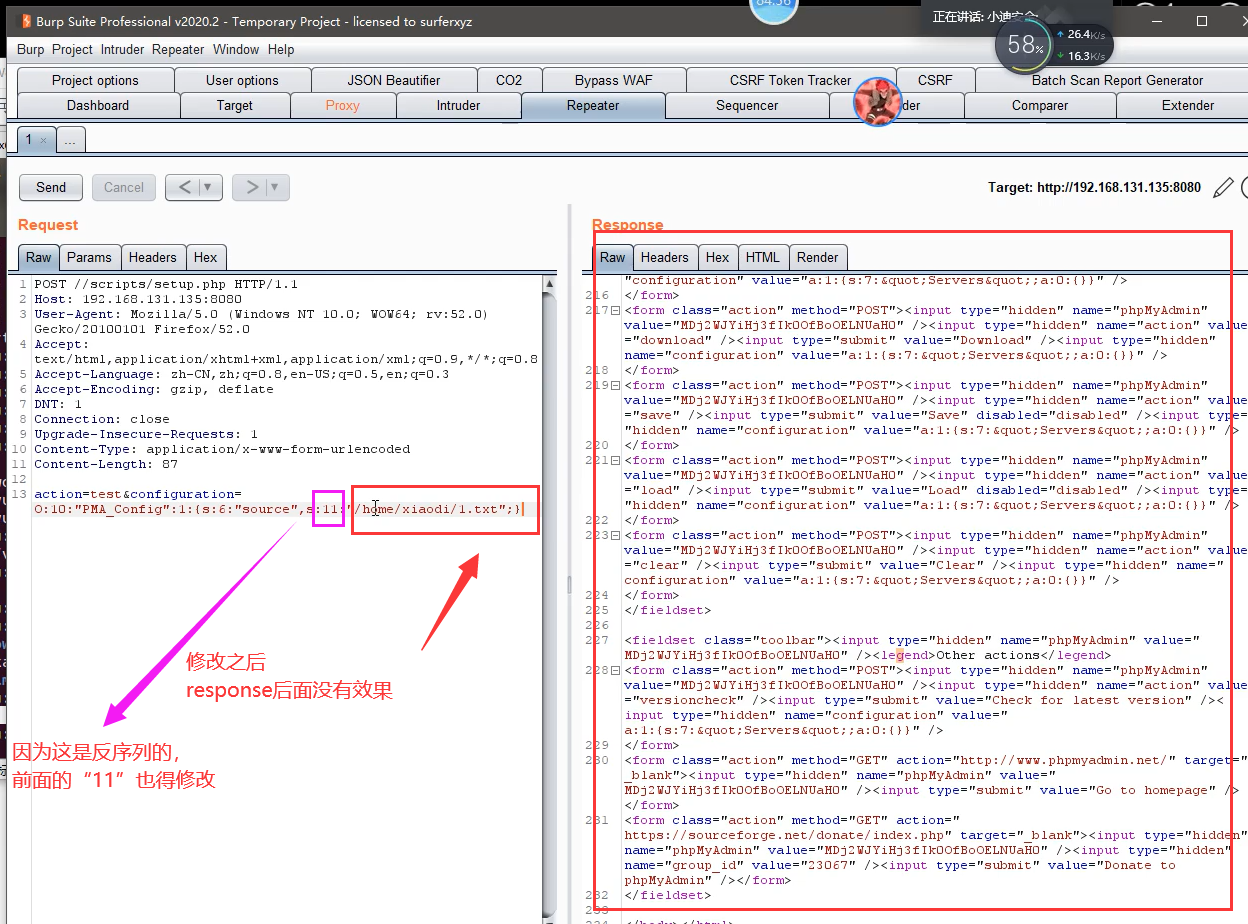Select the request Raw view tab

39,257
